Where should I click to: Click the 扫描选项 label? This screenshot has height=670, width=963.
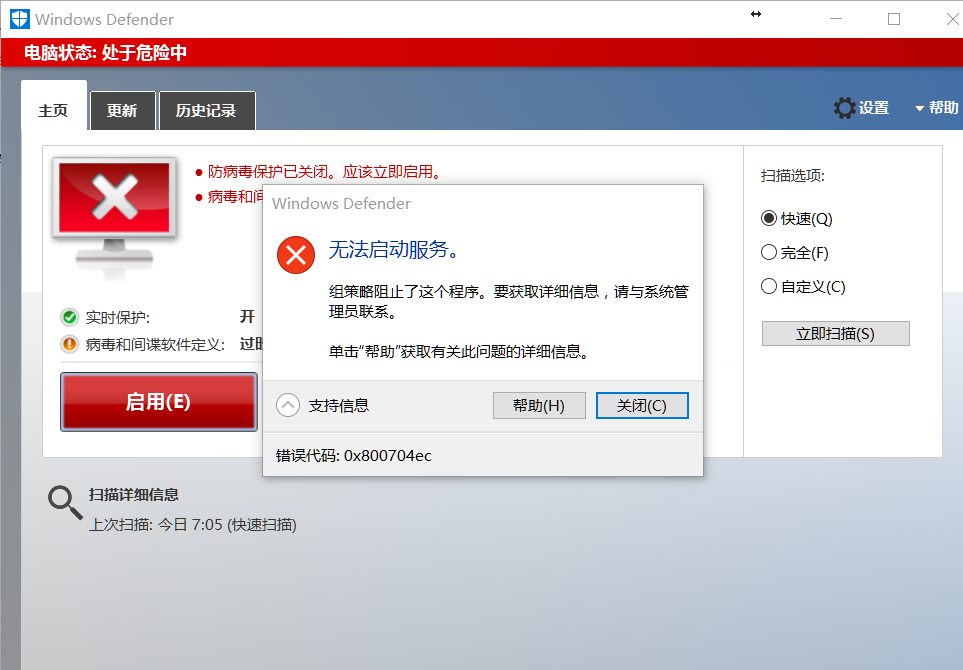[792, 176]
